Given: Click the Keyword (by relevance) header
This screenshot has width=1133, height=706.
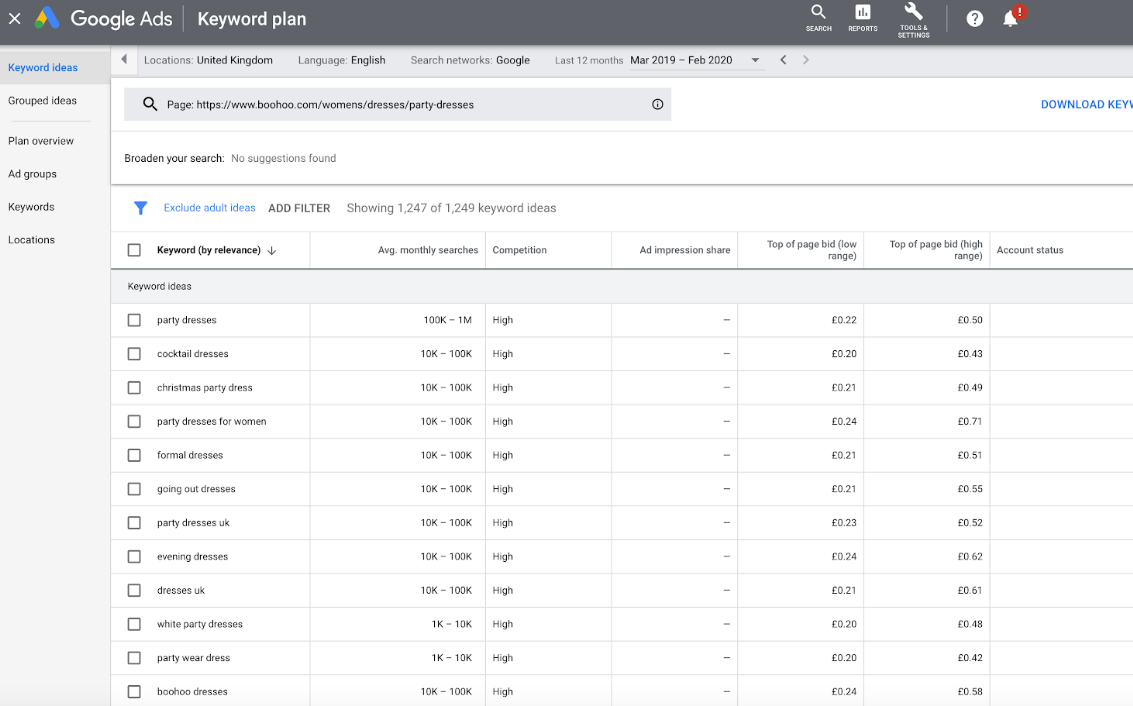Looking at the screenshot, I should point(209,250).
